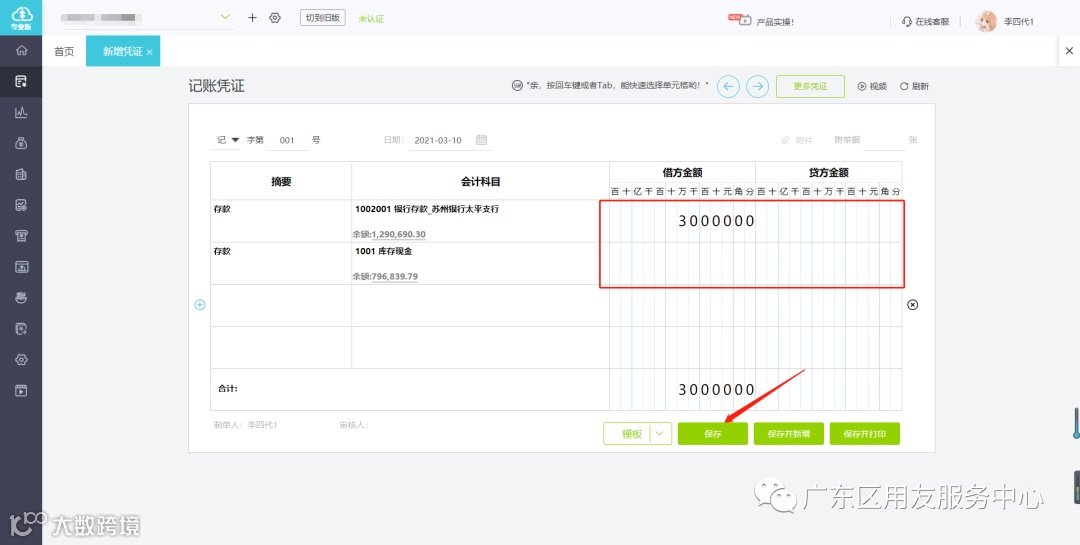Click the plus icon next to company selector
This screenshot has width=1080, height=545.
252,18
